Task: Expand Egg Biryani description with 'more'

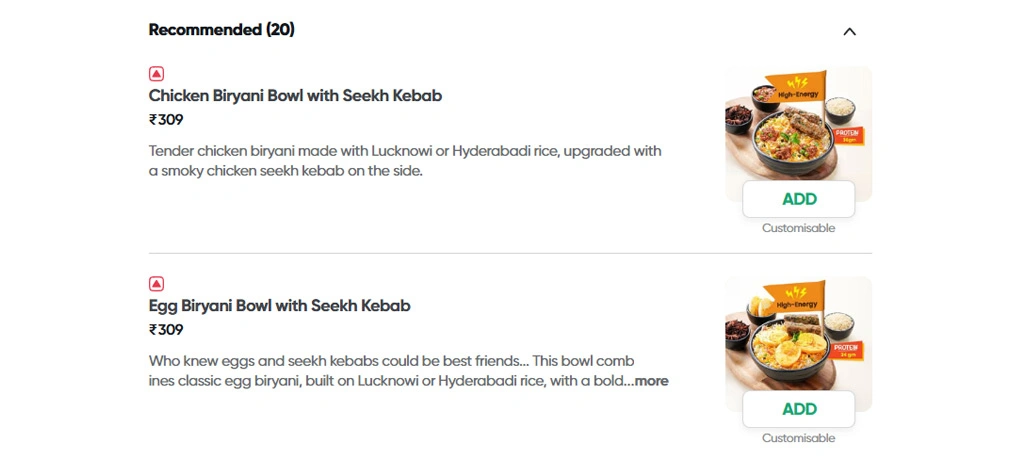Action: (651, 381)
